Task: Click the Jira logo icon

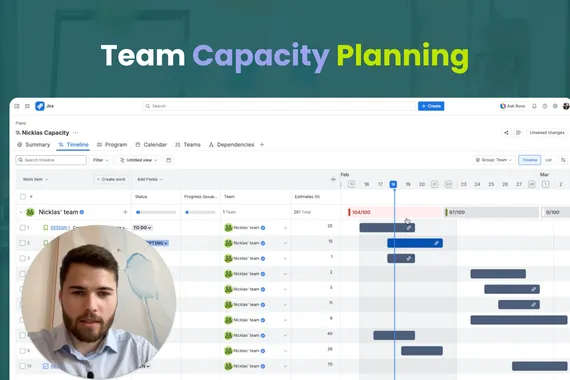Action: coord(40,106)
